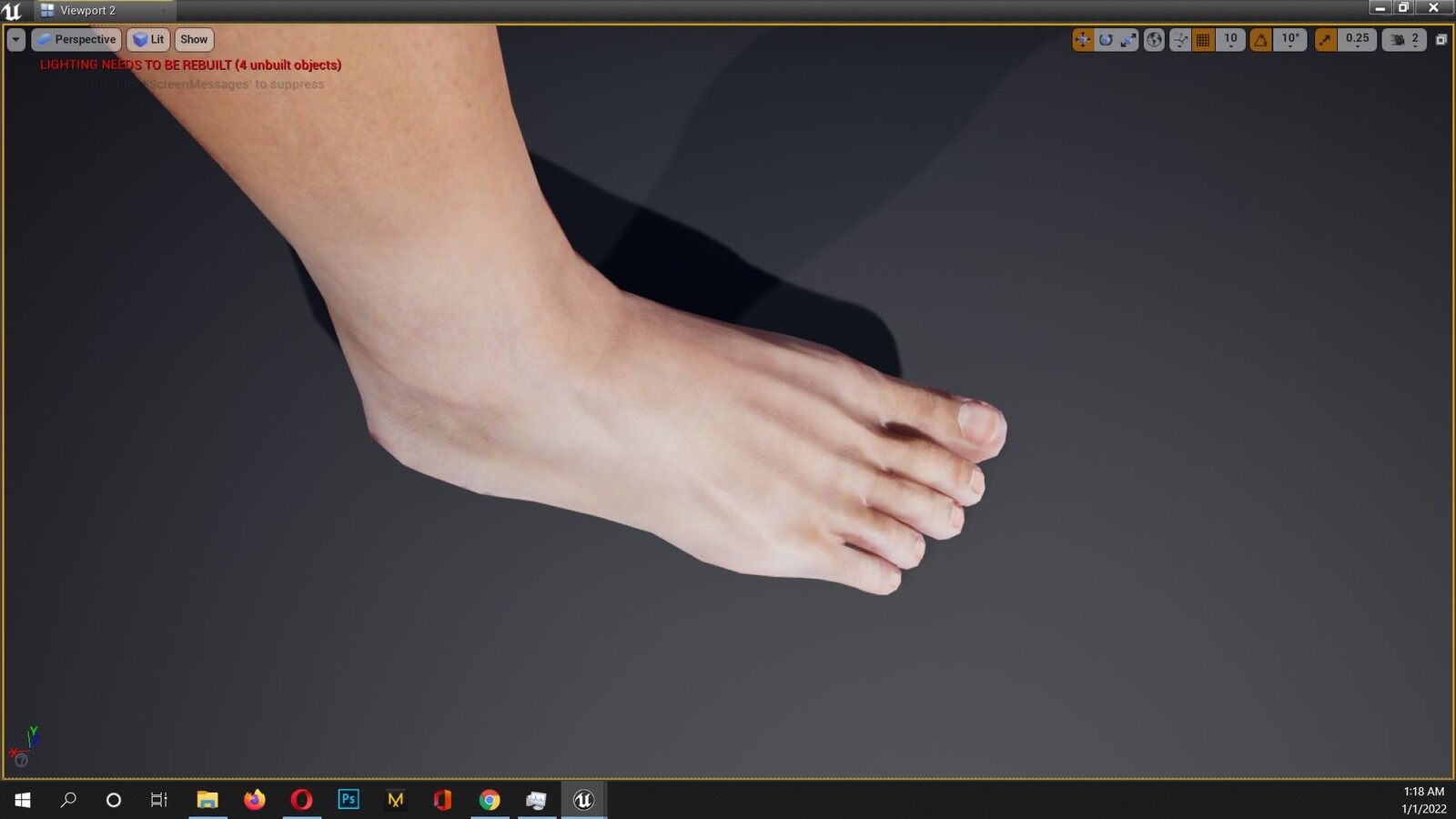This screenshot has height=819, width=1456.
Task: Toggle grid snapping on or off
Action: click(x=1203, y=39)
